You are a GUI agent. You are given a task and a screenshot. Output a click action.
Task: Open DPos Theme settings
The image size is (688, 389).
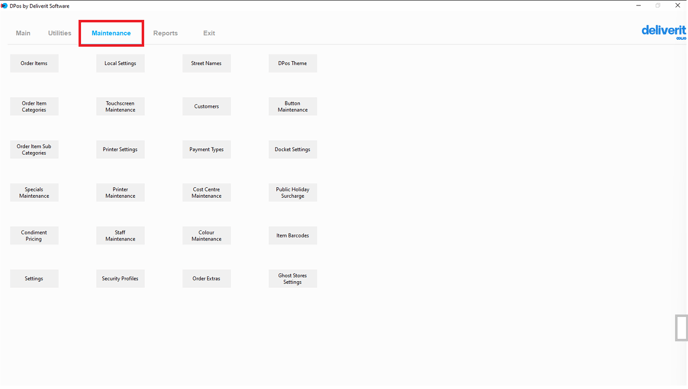coord(293,63)
